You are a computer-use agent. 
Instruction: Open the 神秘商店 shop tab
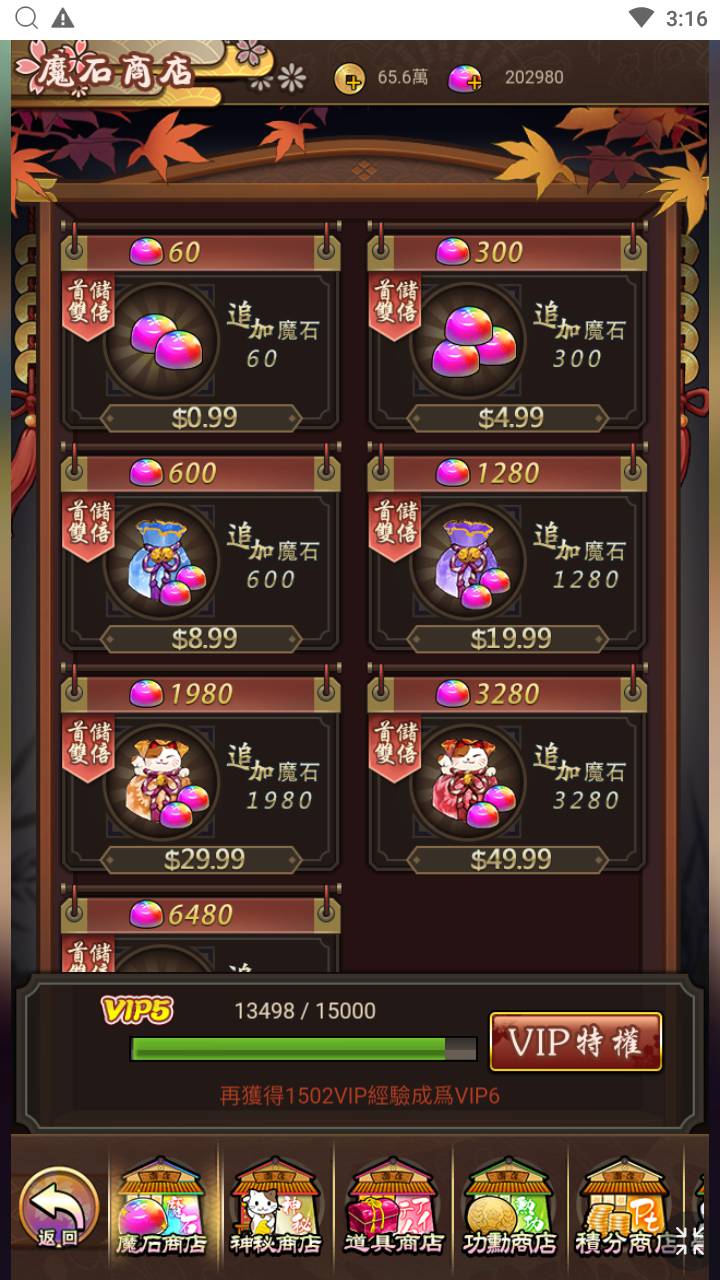pos(275,1207)
